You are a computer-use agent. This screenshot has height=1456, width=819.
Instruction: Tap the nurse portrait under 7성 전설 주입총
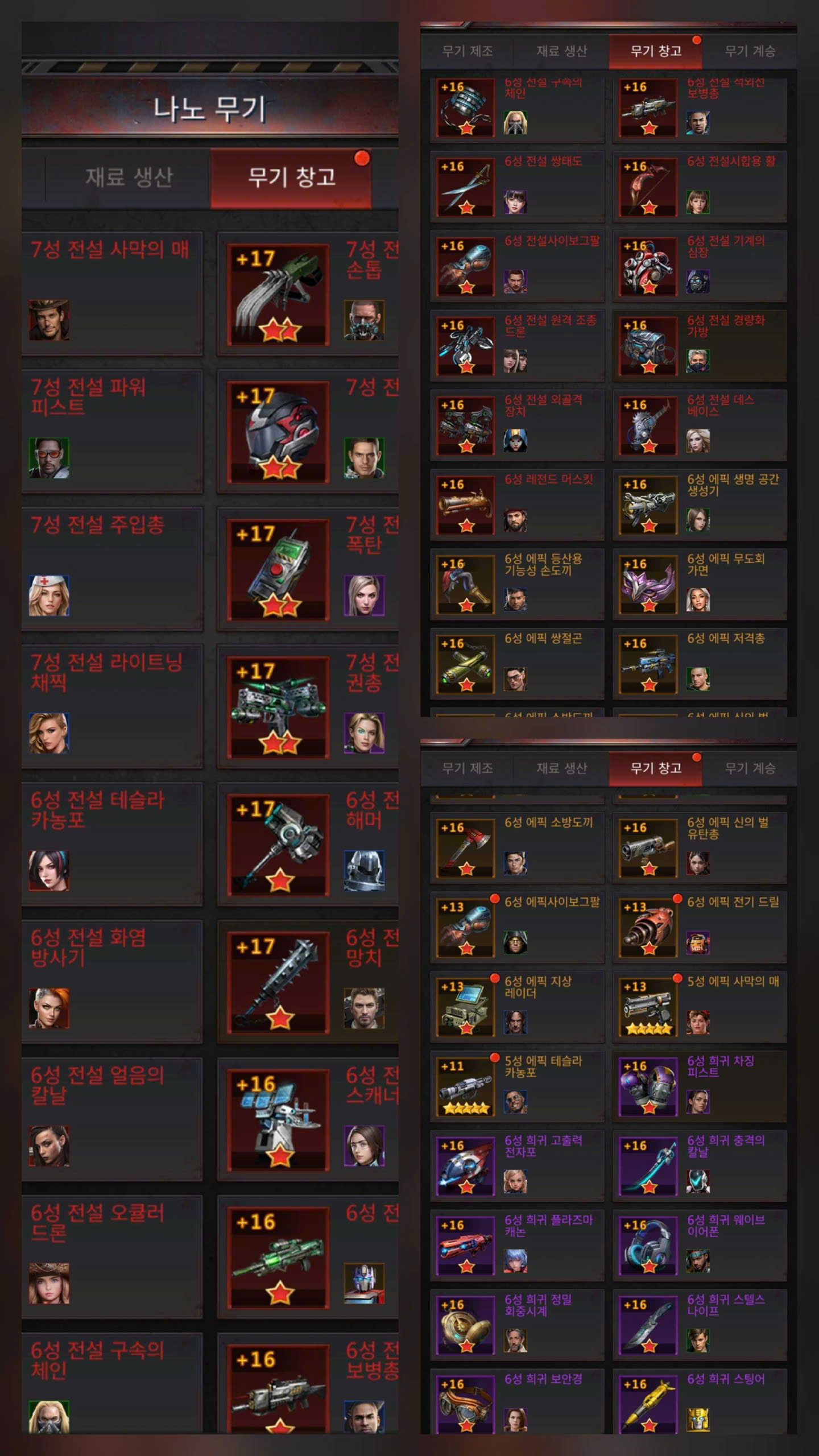[49, 595]
